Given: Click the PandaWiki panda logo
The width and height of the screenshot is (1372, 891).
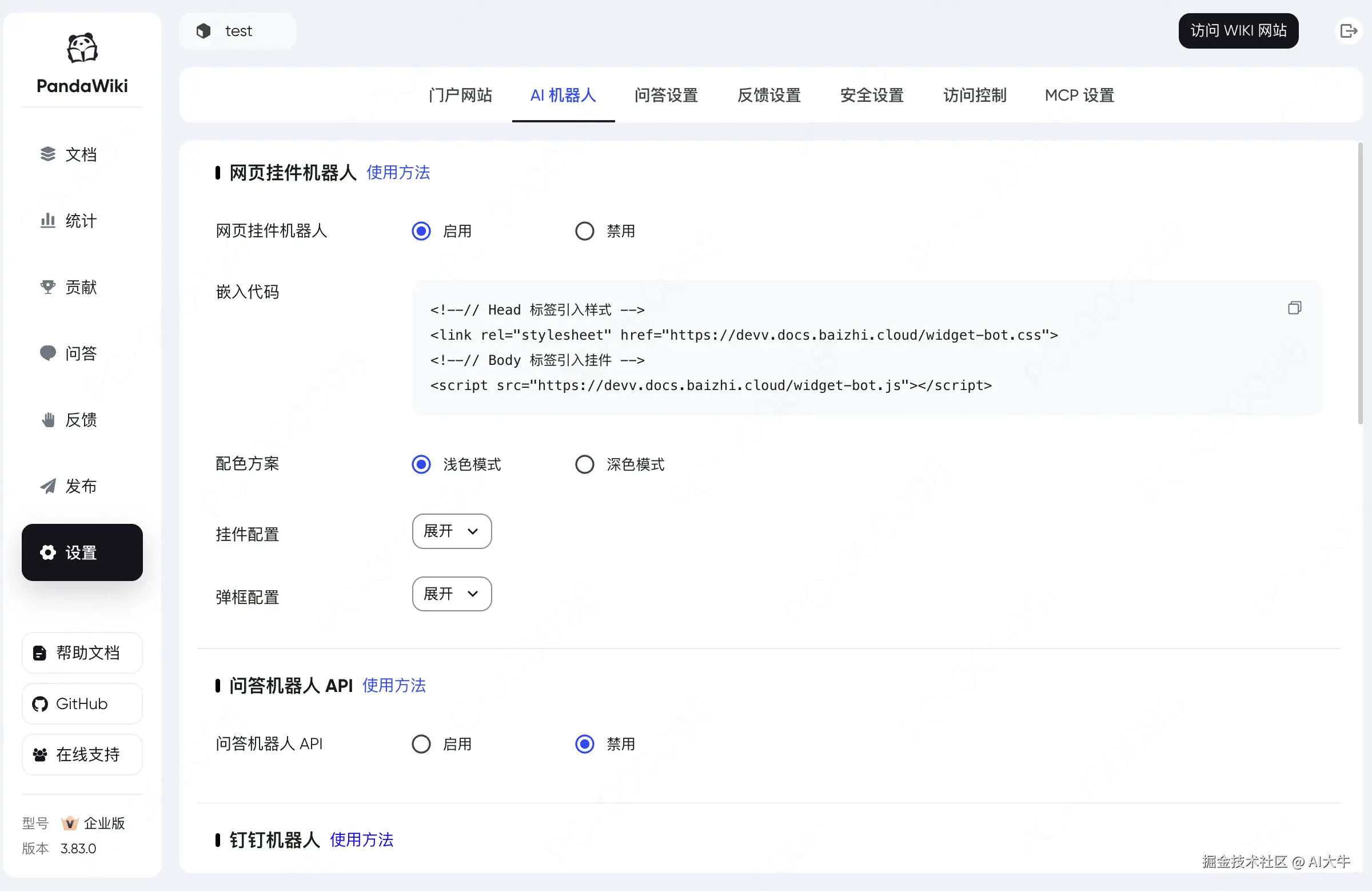Looking at the screenshot, I should [x=82, y=48].
